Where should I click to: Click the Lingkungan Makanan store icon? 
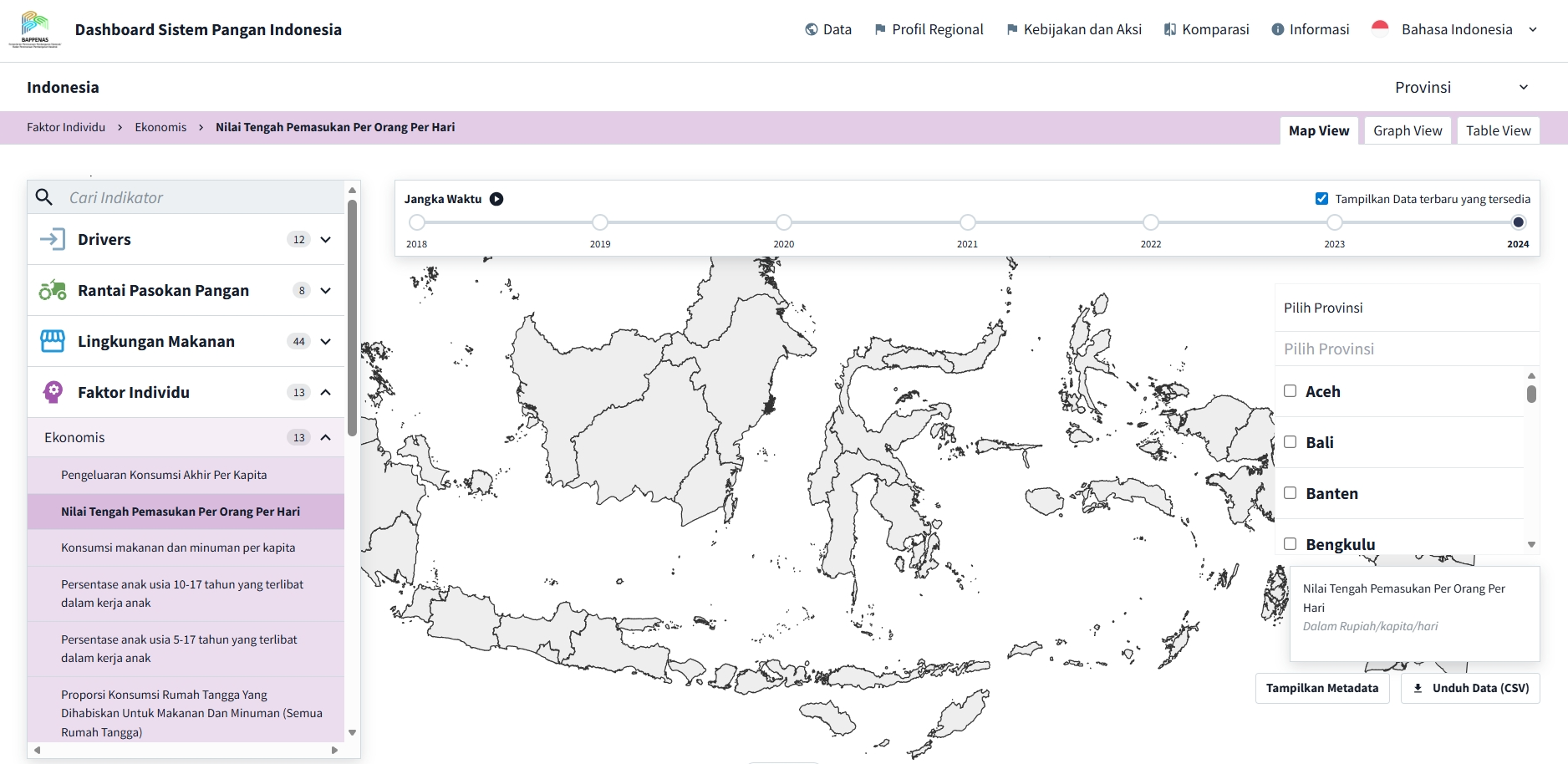52,341
